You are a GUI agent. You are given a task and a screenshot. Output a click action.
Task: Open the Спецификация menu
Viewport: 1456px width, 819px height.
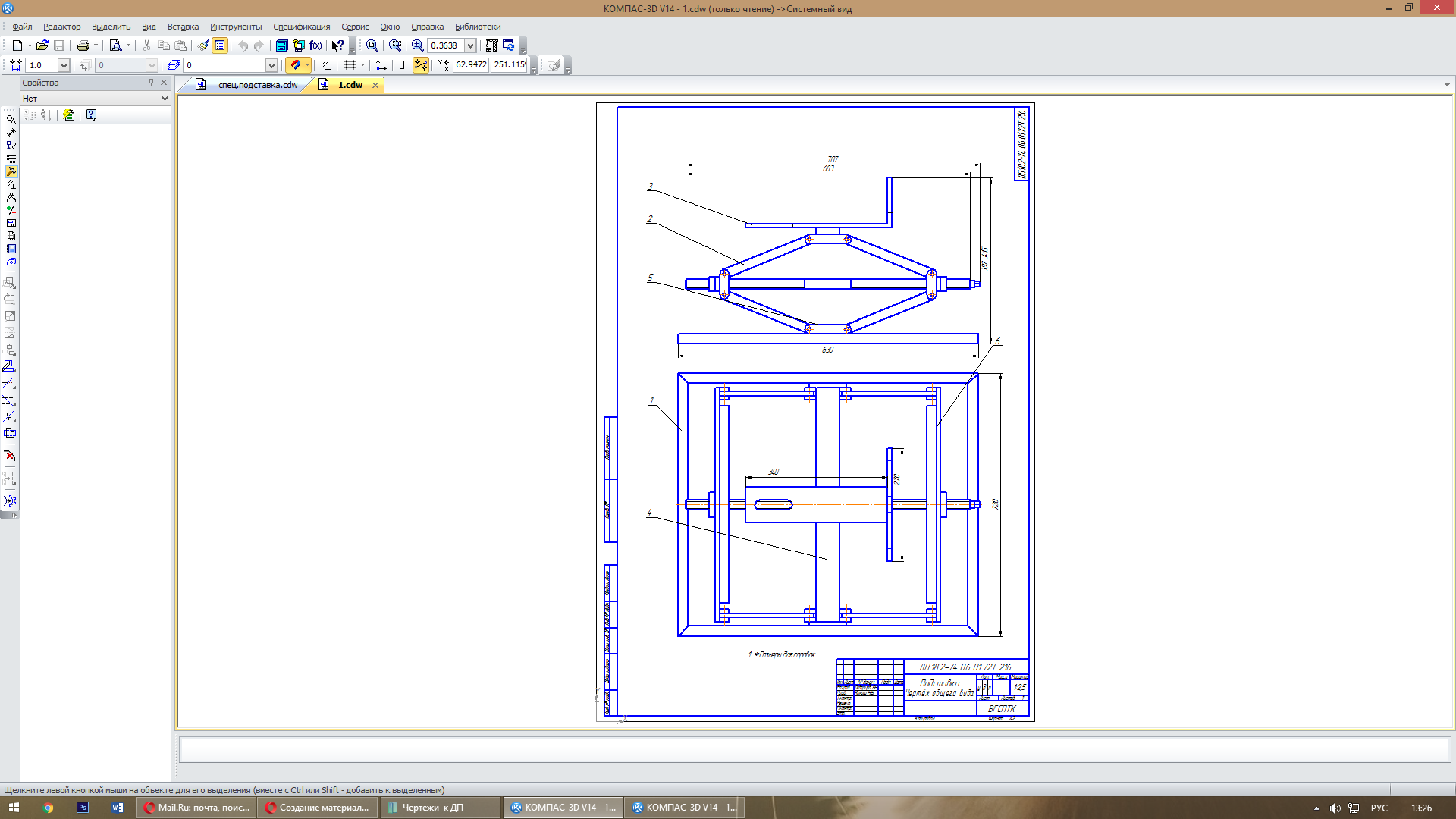coord(301,27)
